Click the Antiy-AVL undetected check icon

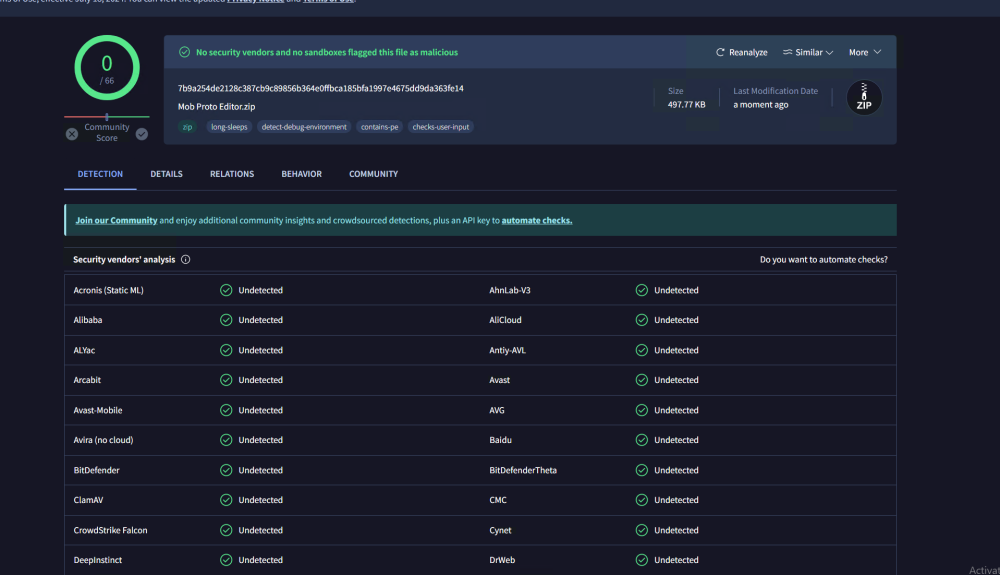click(x=642, y=350)
